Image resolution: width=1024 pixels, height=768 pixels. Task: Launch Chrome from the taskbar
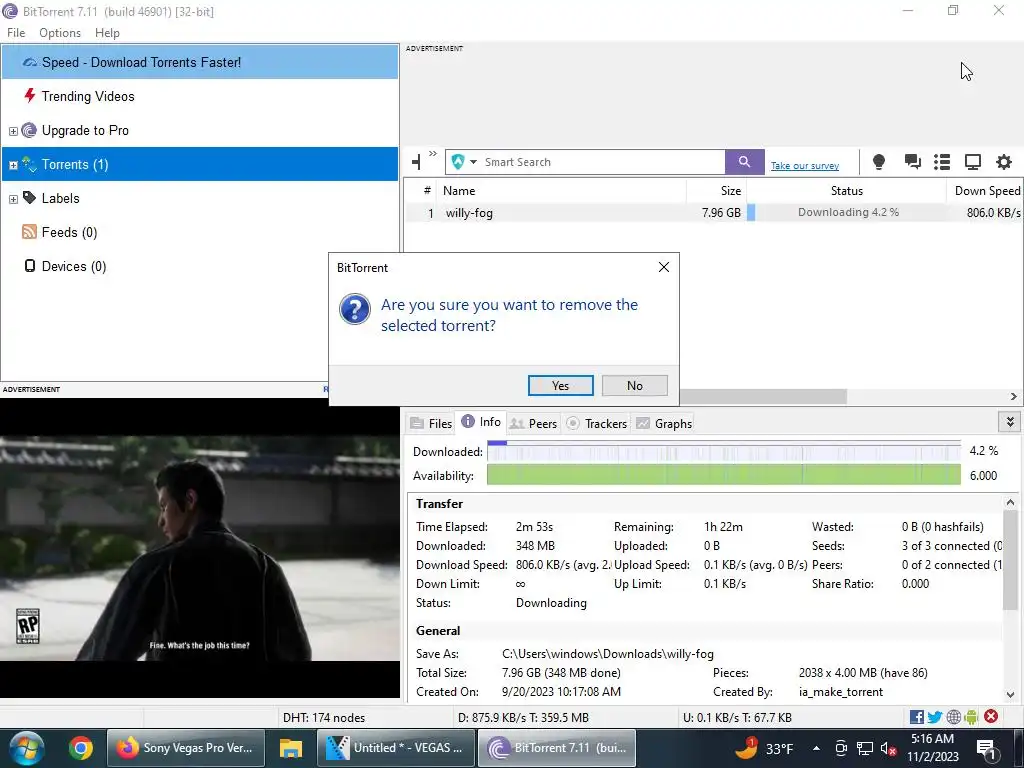click(x=80, y=748)
